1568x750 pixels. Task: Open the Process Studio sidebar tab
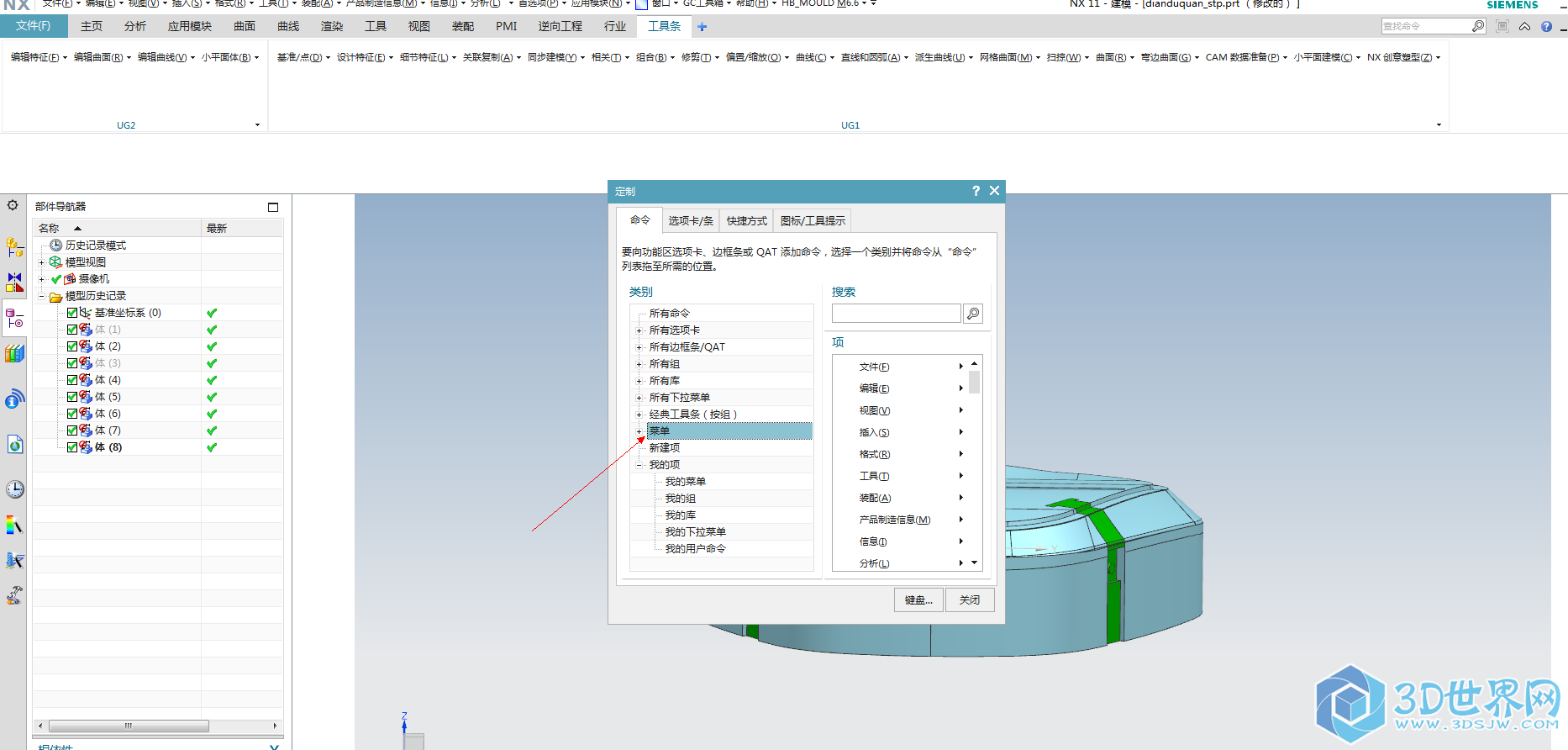14,560
